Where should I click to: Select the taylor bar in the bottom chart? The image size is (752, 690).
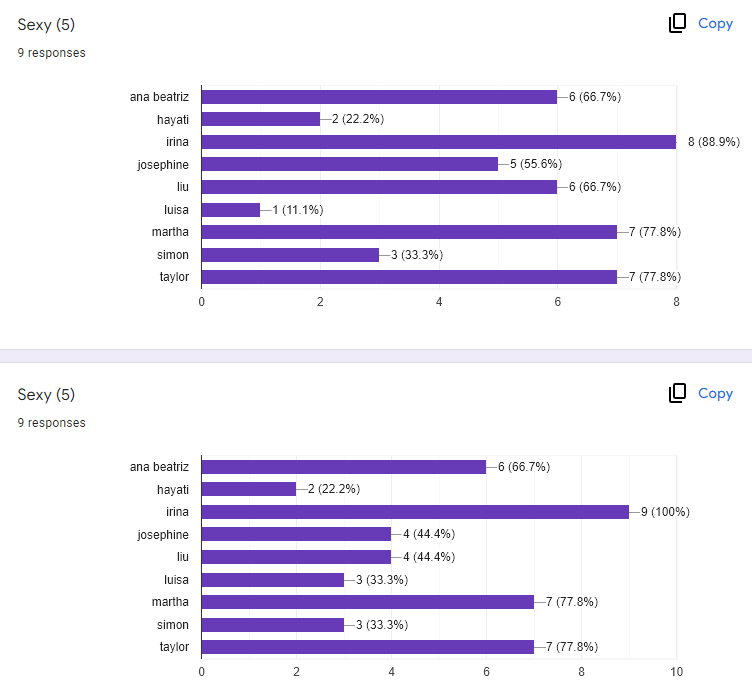[368, 647]
